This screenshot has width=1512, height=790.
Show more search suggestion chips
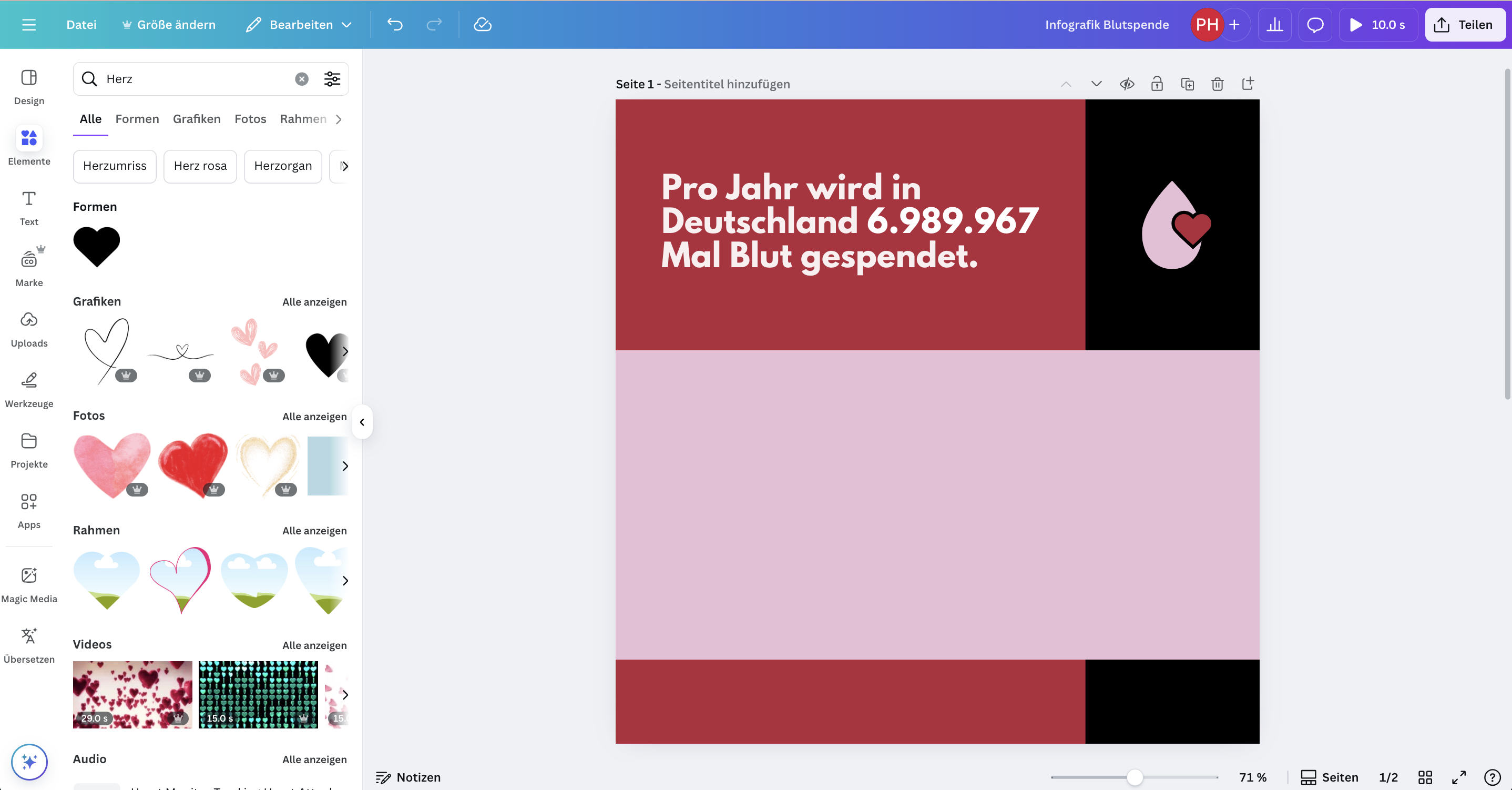coord(344,166)
